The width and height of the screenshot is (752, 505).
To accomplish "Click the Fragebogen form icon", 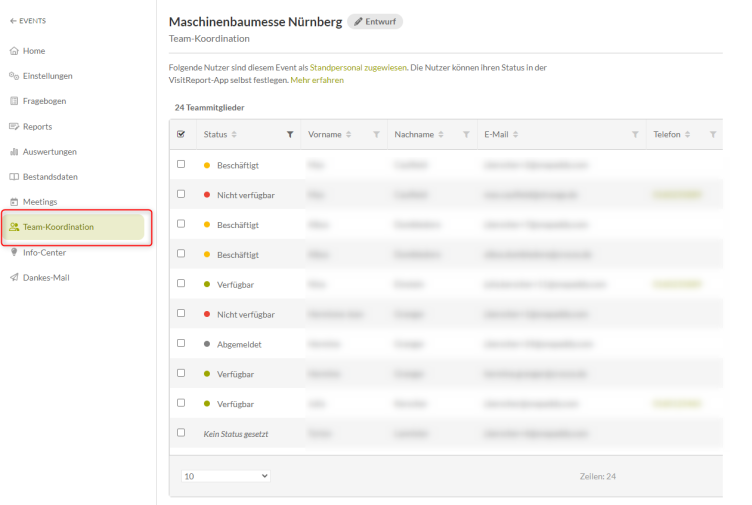I will click(x=14, y=101).
